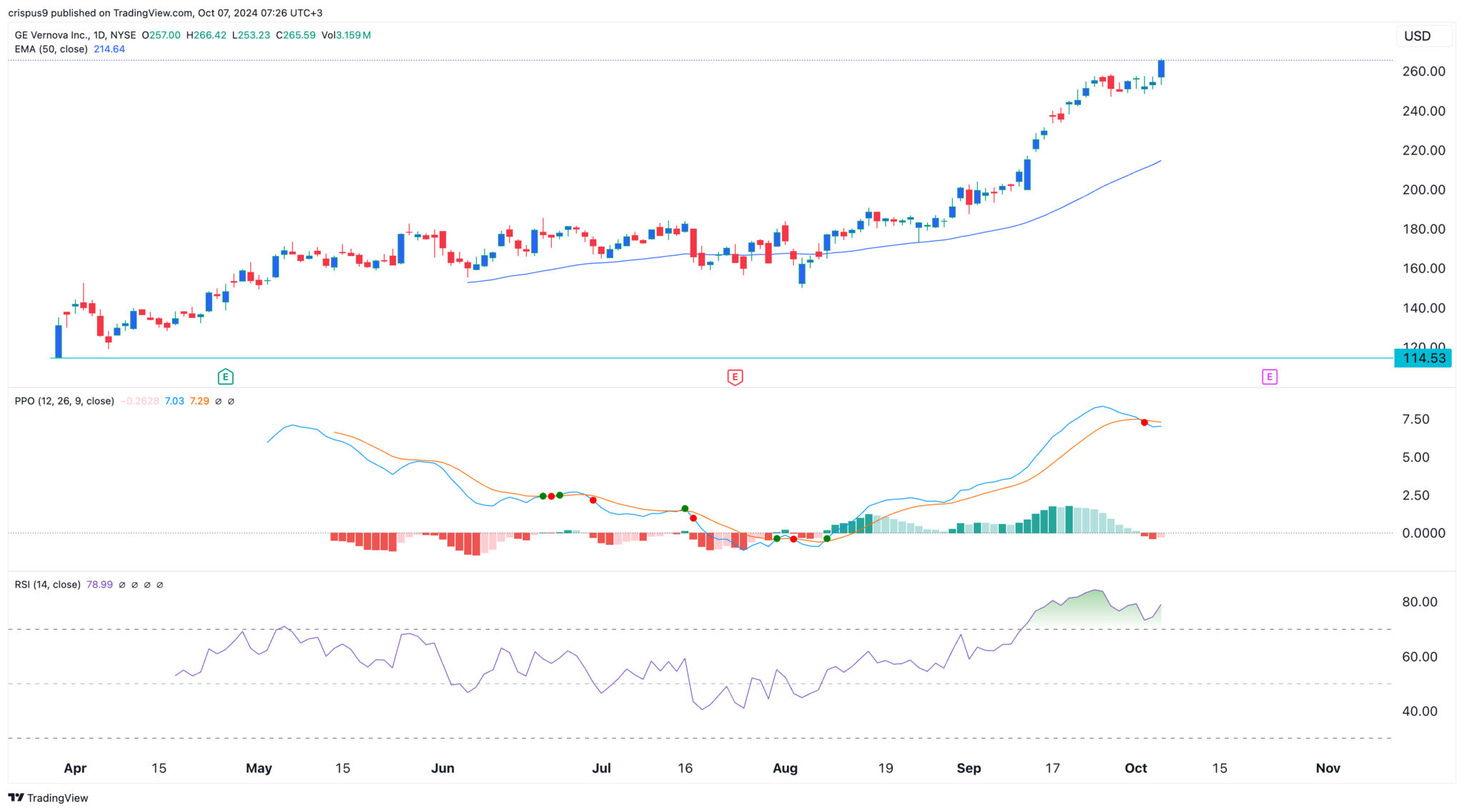Viewport: 1464px width, 812px height.
Task: Expand the PPO (12, 26, 9, close) legend
Action: click(x=64, y=401)
